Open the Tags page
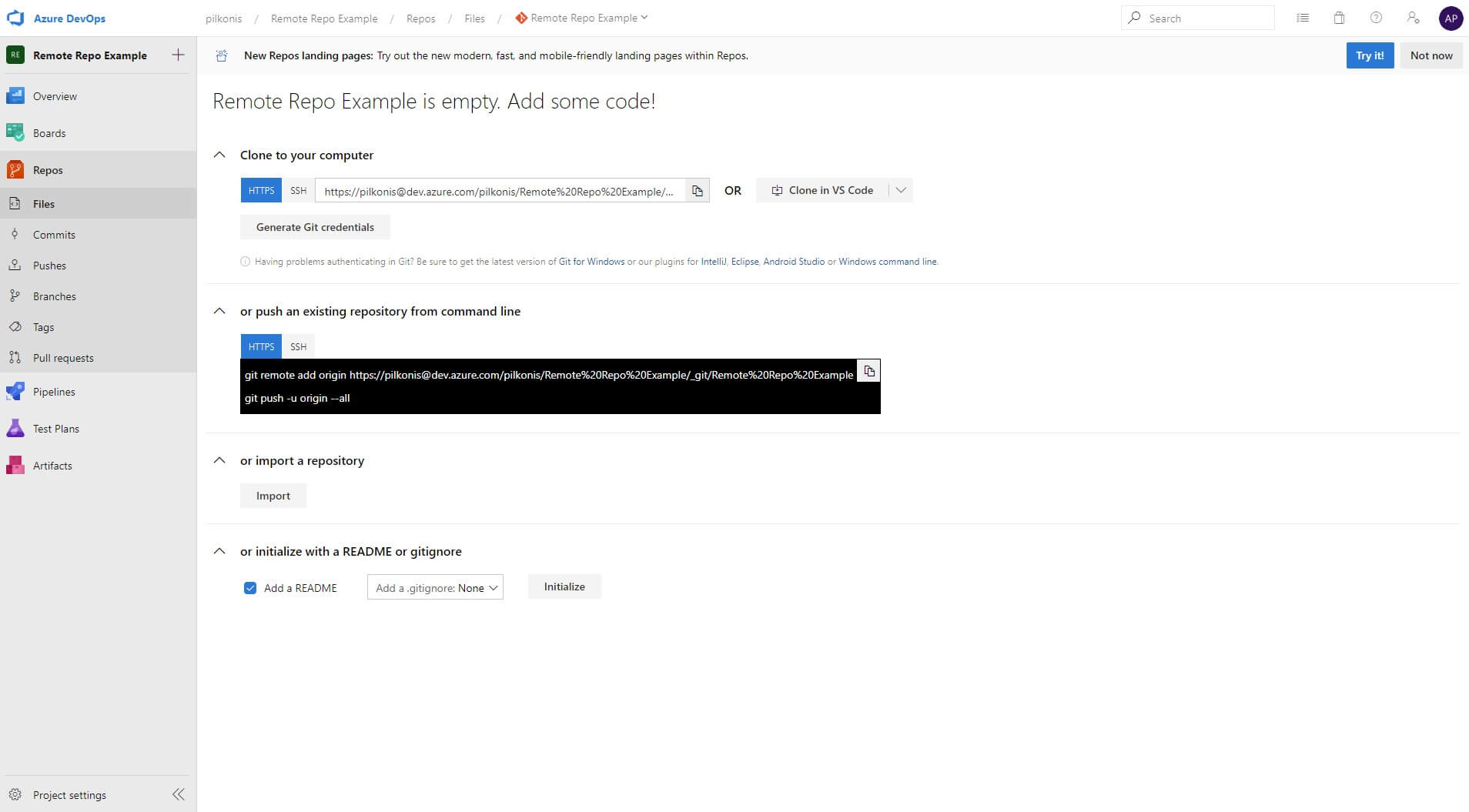This screenshot has width=1469, height=812. click(98, 327)
